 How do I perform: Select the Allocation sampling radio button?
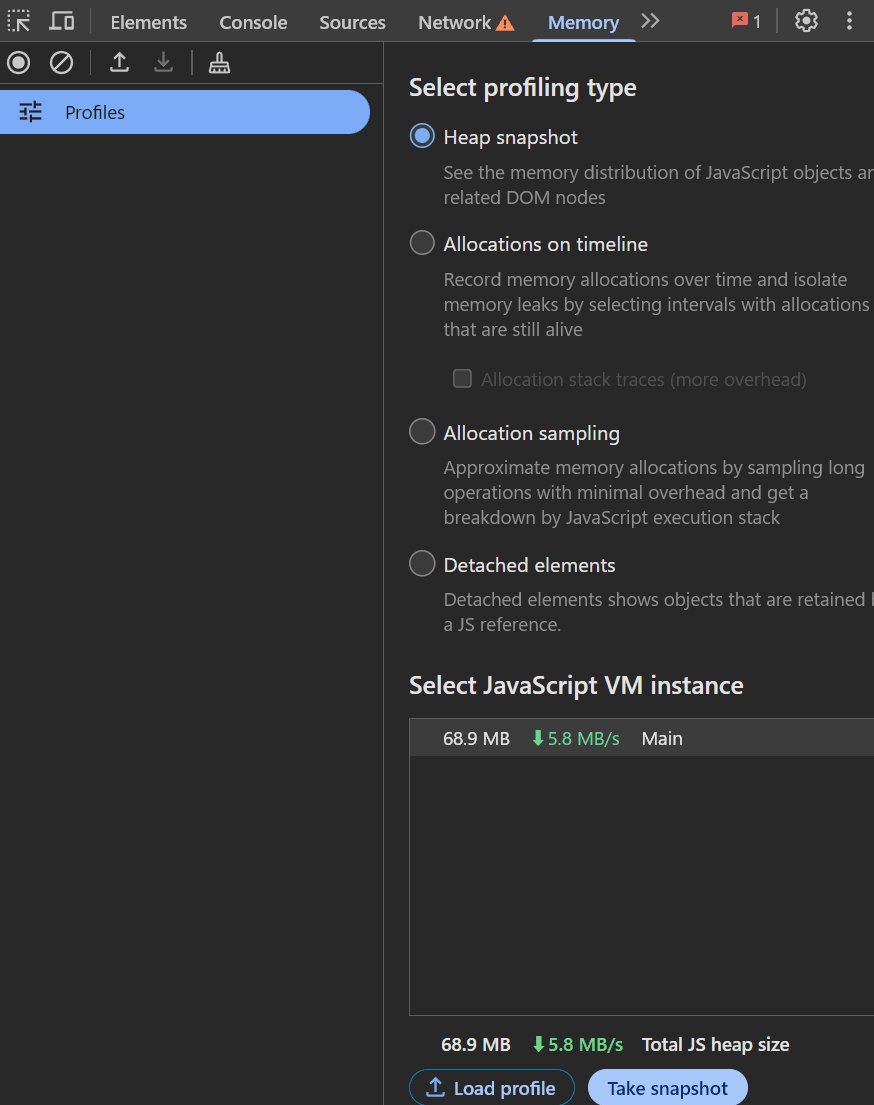[422, 431]
